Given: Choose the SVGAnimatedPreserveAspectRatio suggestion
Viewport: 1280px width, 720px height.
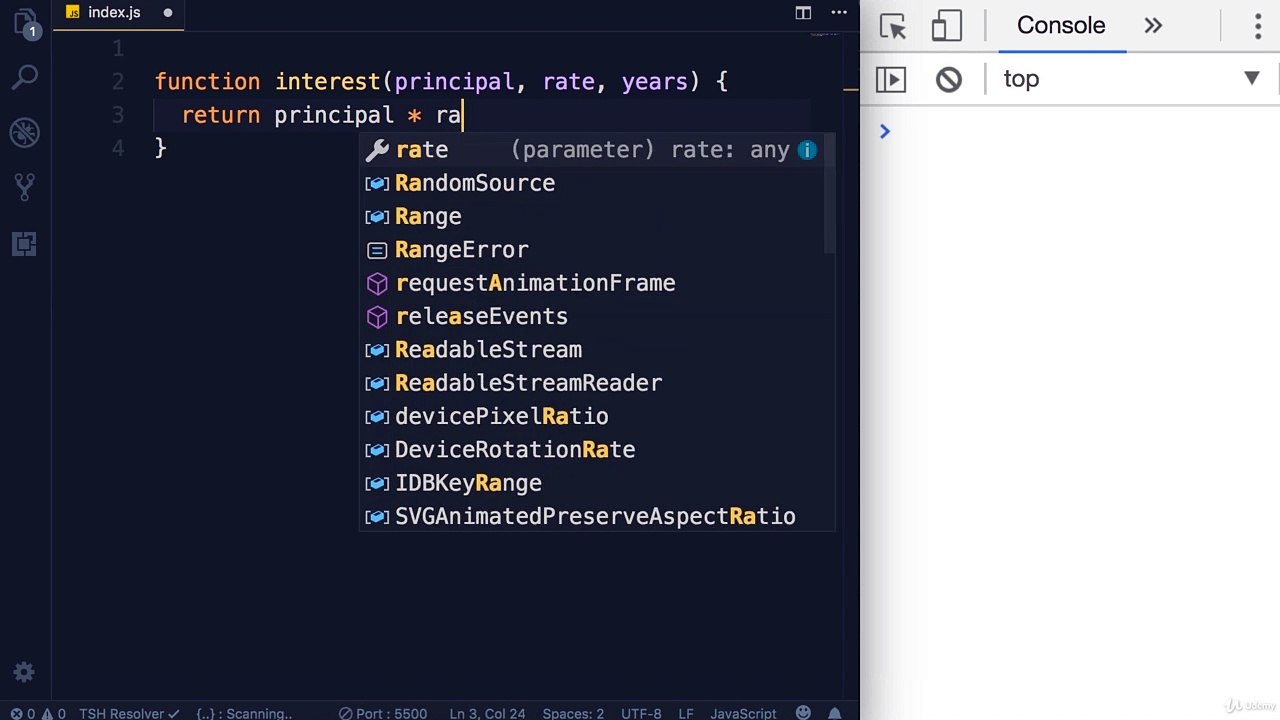Looking at the screenshot, I should (x=592, y=516).
